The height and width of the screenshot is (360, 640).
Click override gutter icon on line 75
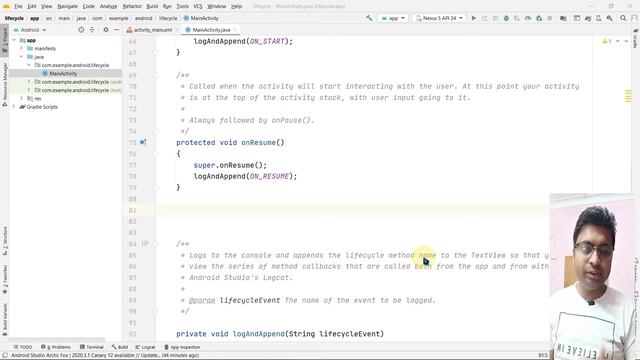[143, 142]
